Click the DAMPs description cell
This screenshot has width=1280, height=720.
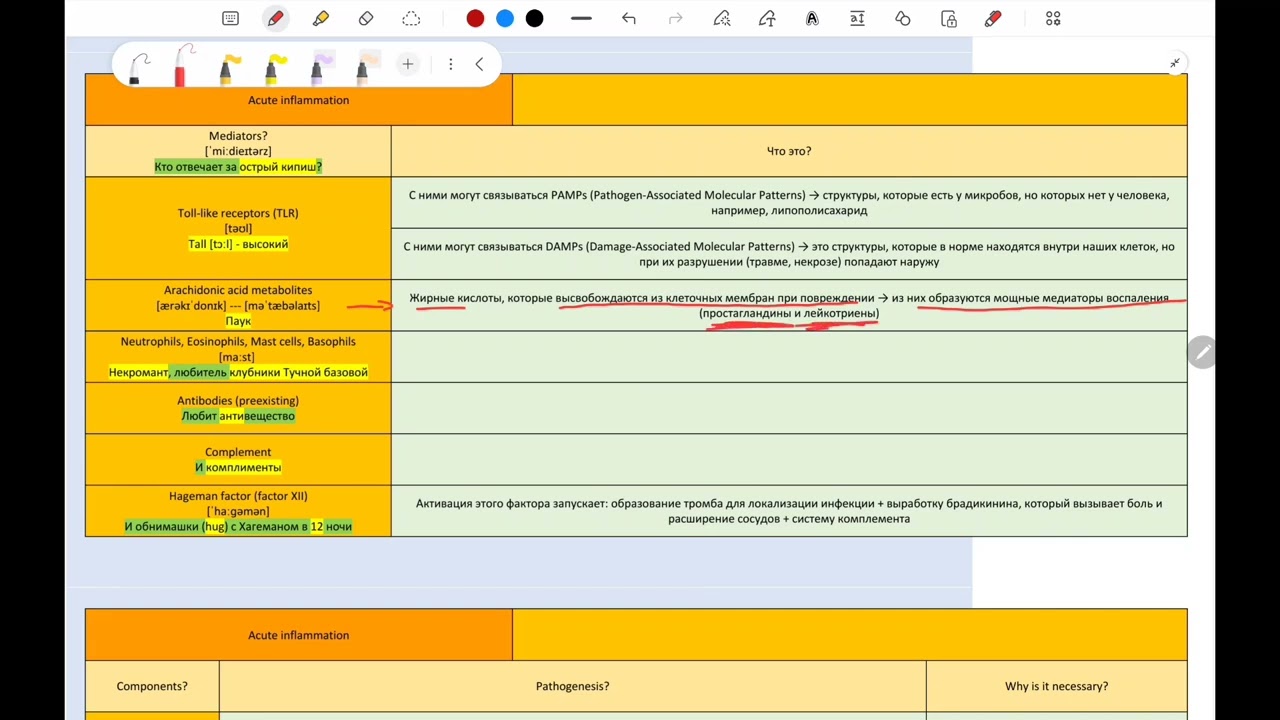click(789, 254)
